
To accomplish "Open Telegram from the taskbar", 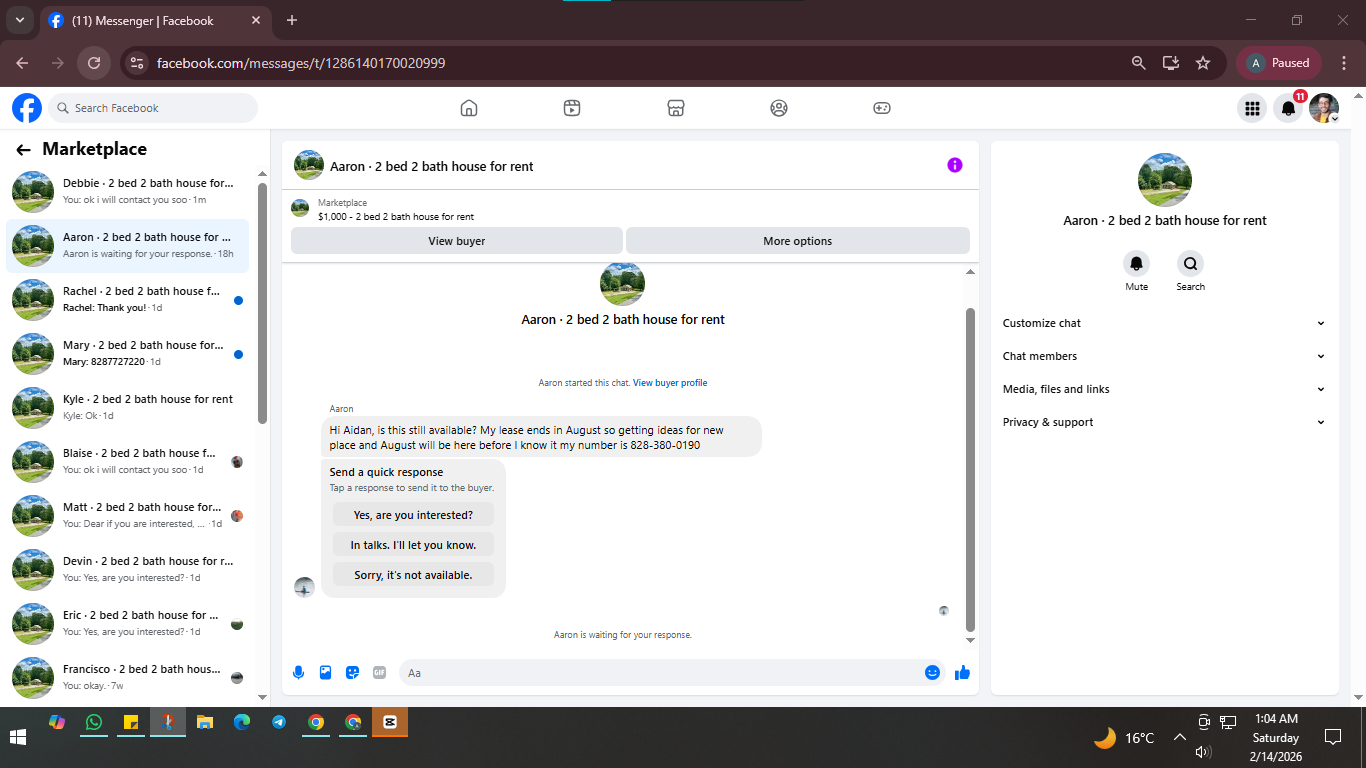I will pos(279,722).
